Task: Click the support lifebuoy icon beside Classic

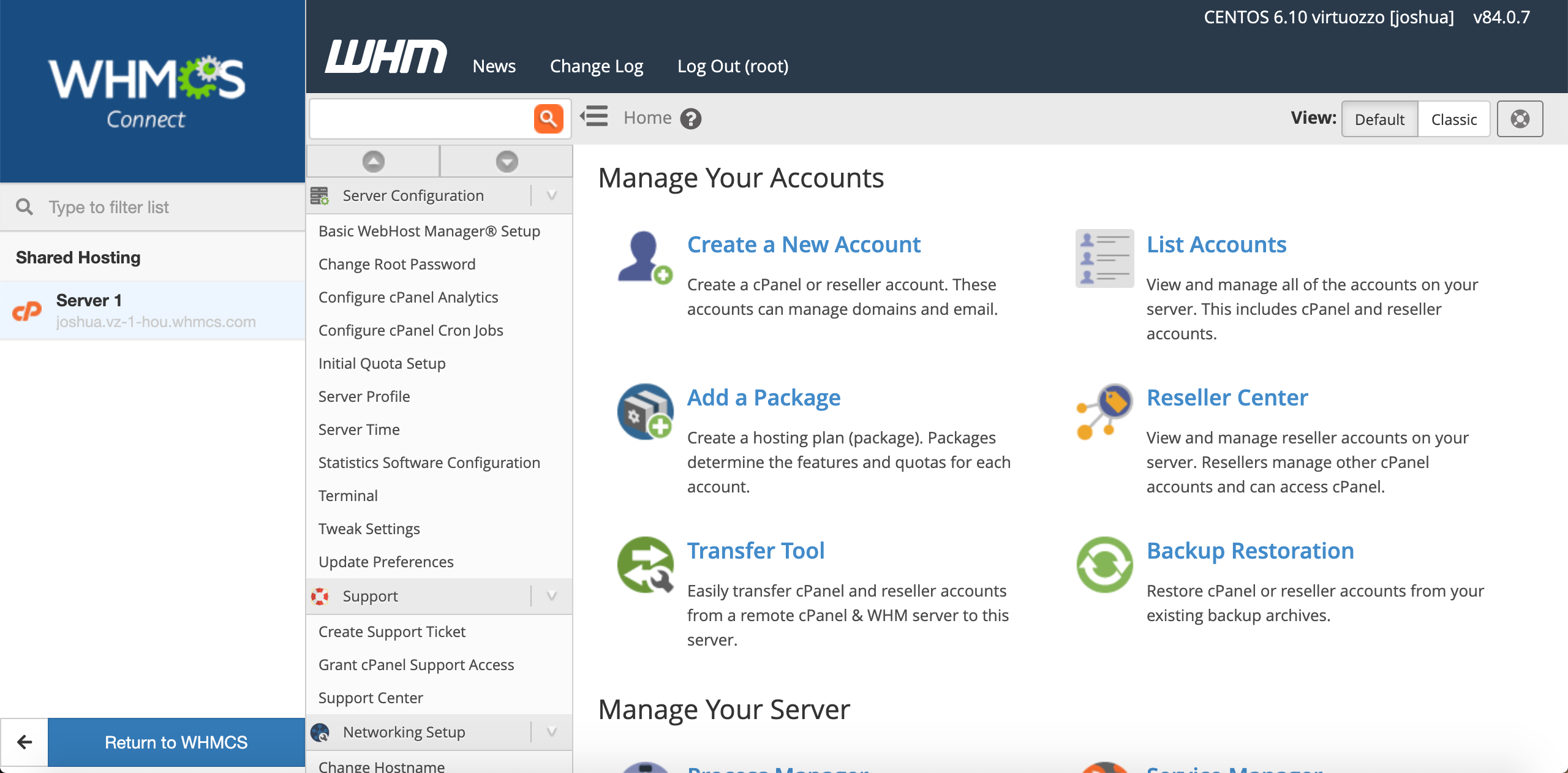Action: pyautogui.click(x=1520, y=119)
